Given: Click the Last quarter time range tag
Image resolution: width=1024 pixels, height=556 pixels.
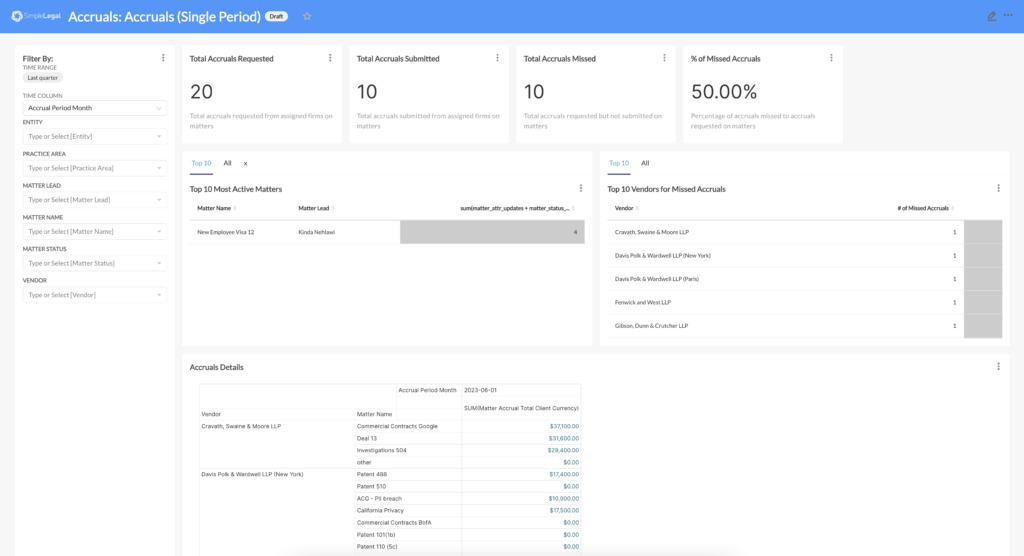Looking at the screenshot, I should (43, 77).
